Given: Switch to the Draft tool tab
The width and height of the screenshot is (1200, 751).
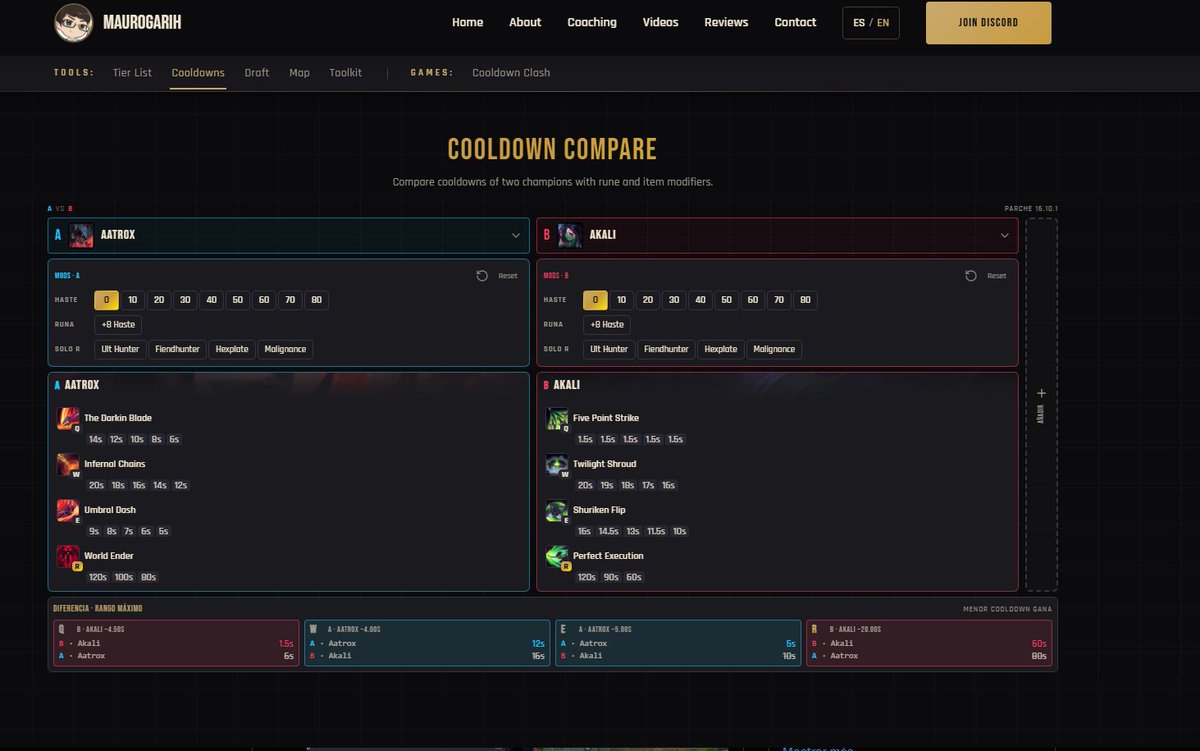Looking at the screenshot, I should (257, 73).
